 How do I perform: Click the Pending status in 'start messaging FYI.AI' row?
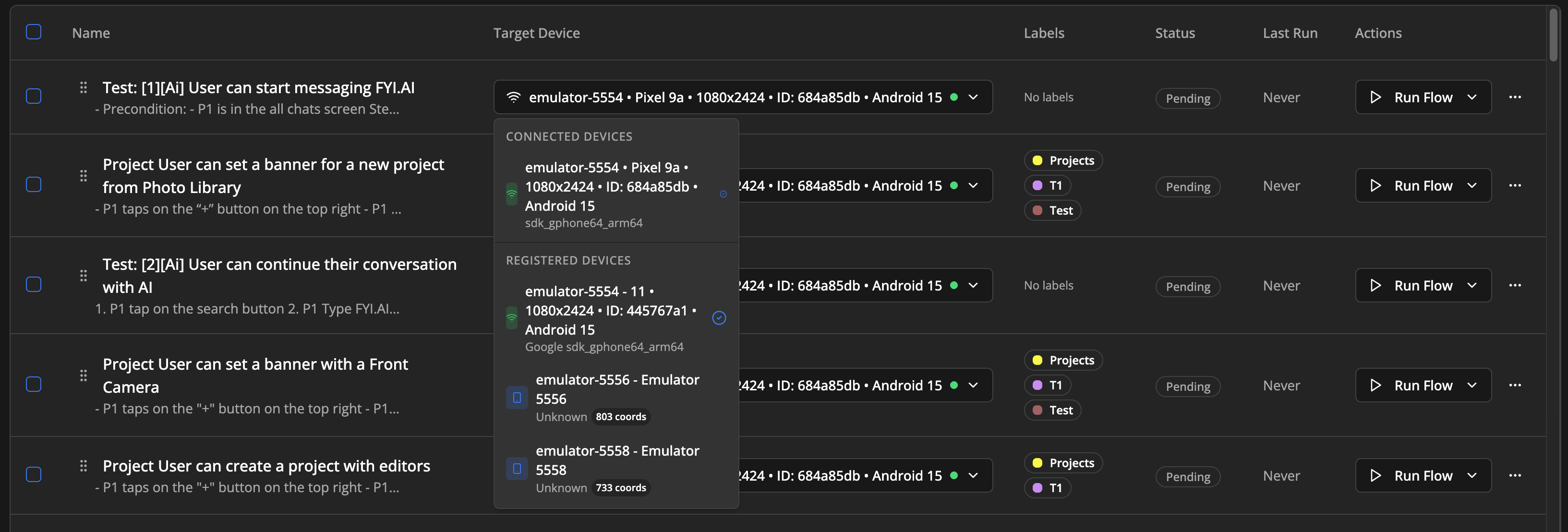[x=1188, y=98]
